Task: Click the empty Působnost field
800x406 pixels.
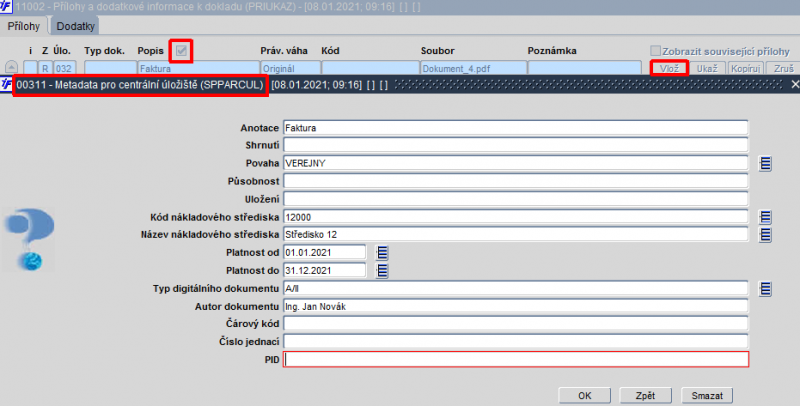Action: pyautogui.click(x=516, y=181)
